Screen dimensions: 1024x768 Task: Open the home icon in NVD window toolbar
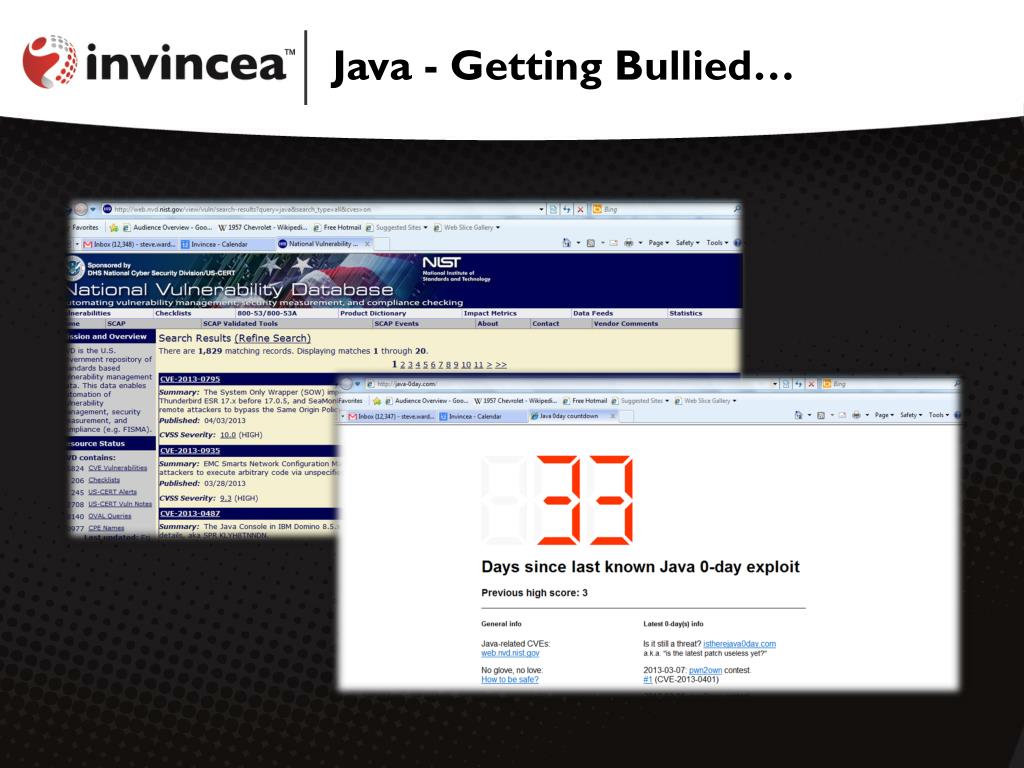(567, 243)
